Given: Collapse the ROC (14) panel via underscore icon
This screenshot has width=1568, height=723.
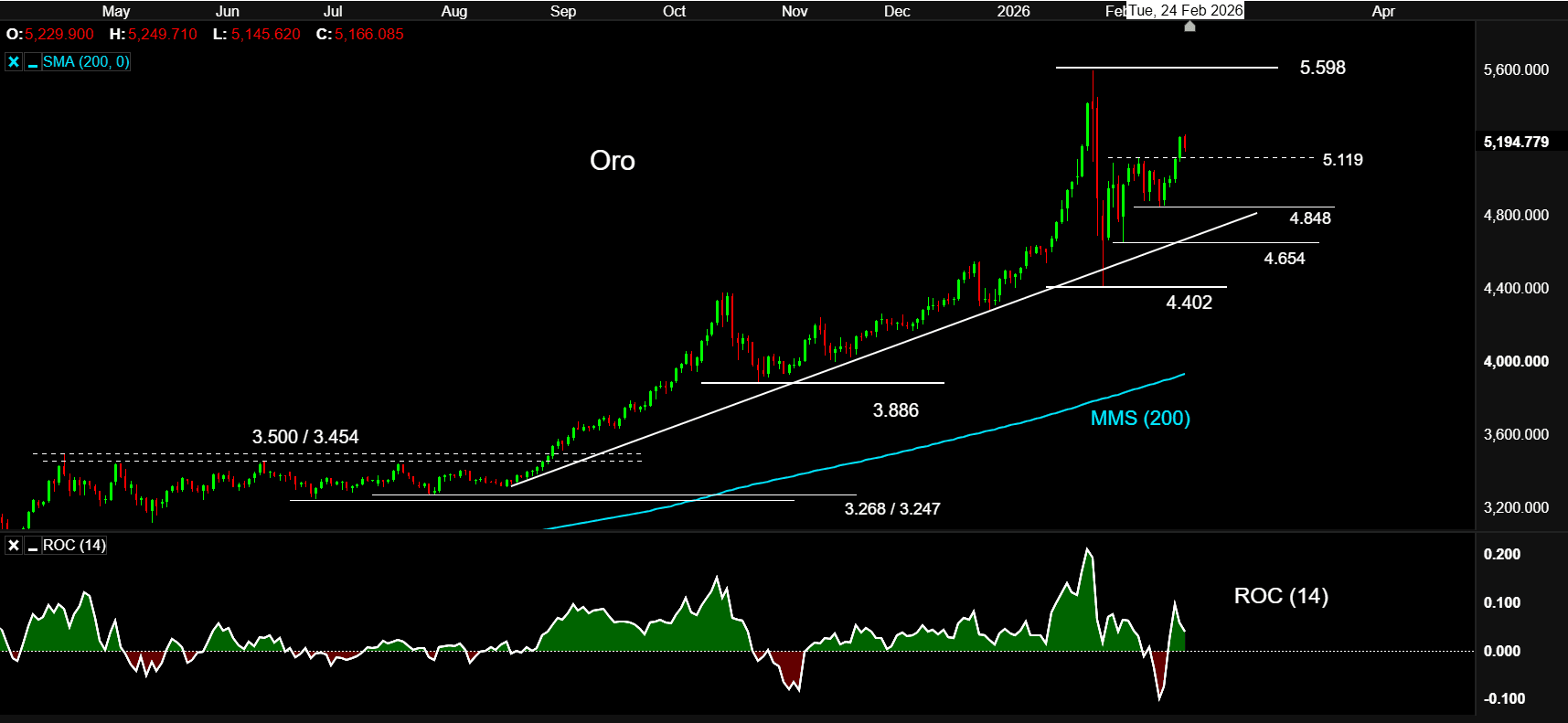Looking at the screenshot, I should (33, 546).
